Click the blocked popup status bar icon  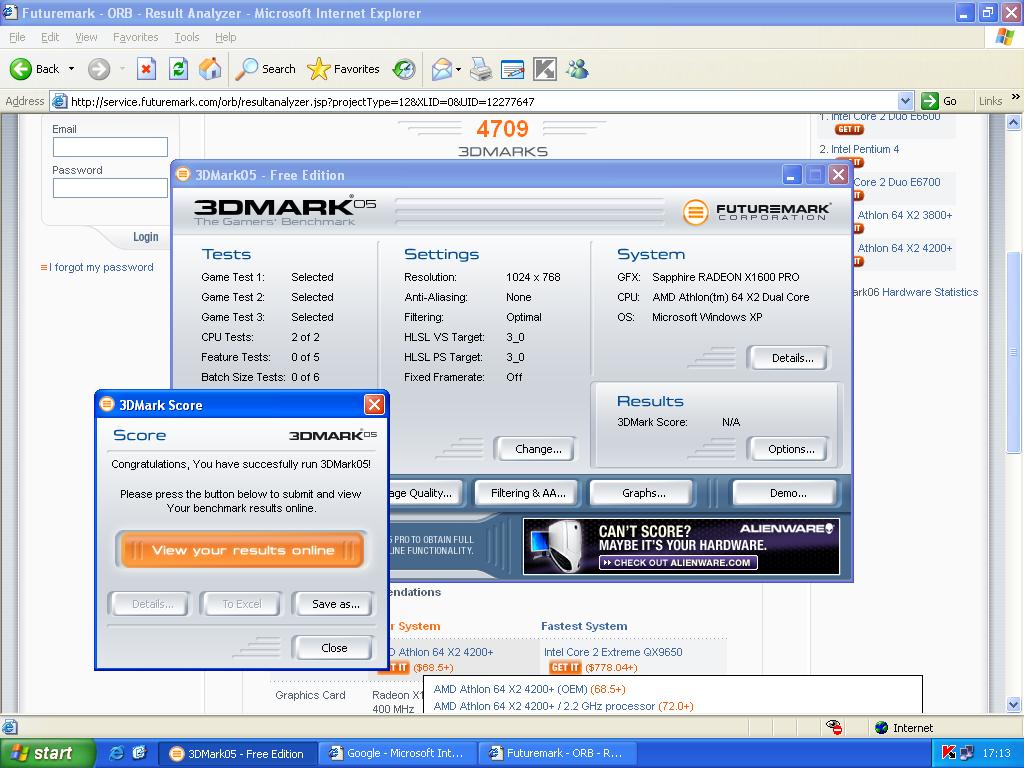tap(834, 727)
